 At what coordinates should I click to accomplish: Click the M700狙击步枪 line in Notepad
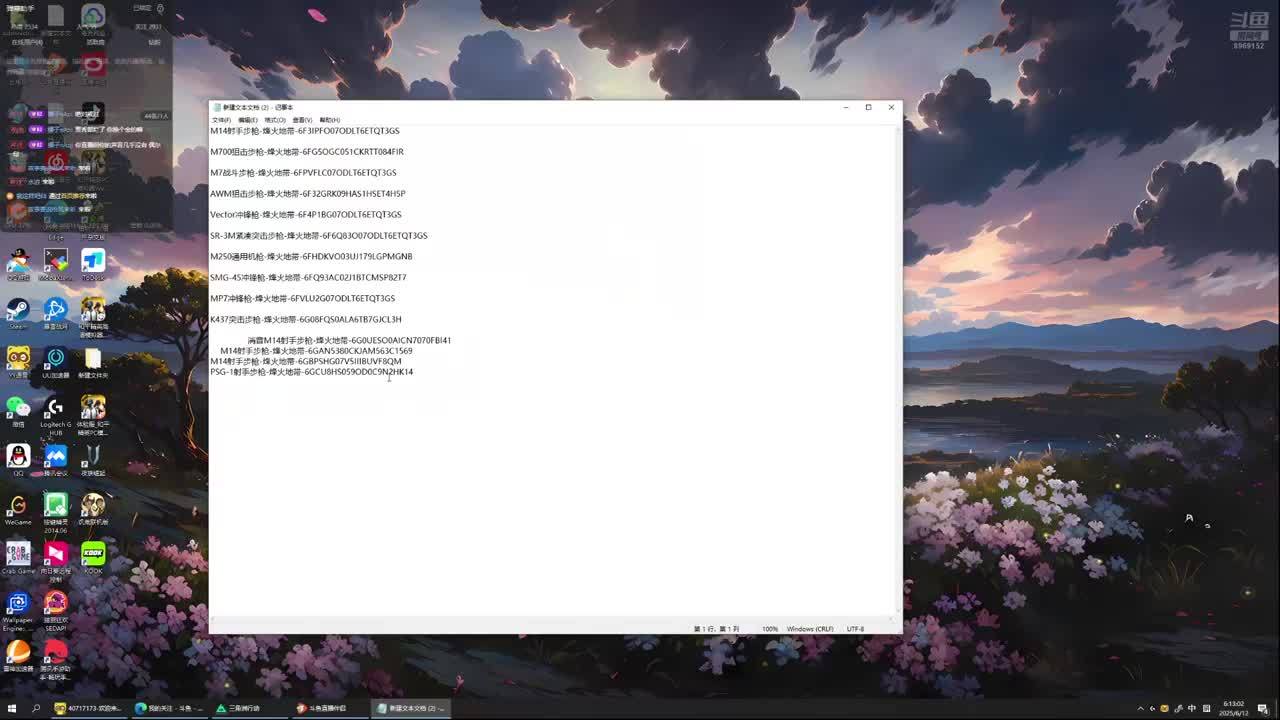click(x=307, y=152)
